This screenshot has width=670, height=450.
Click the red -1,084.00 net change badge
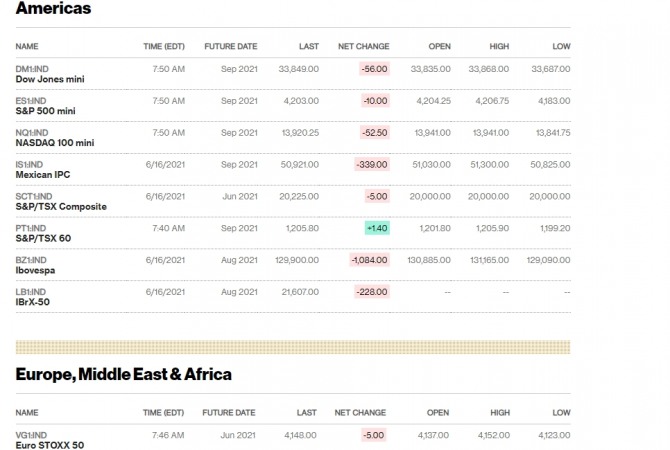pos(369,260)
